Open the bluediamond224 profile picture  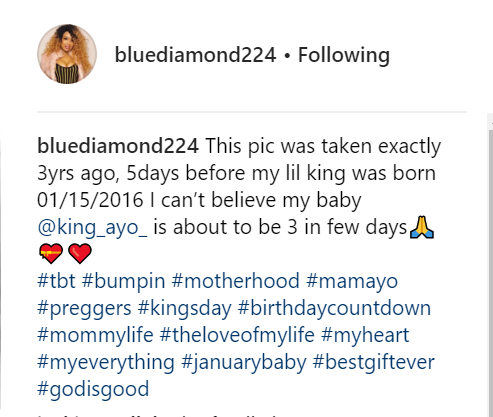tap(67, 54)
